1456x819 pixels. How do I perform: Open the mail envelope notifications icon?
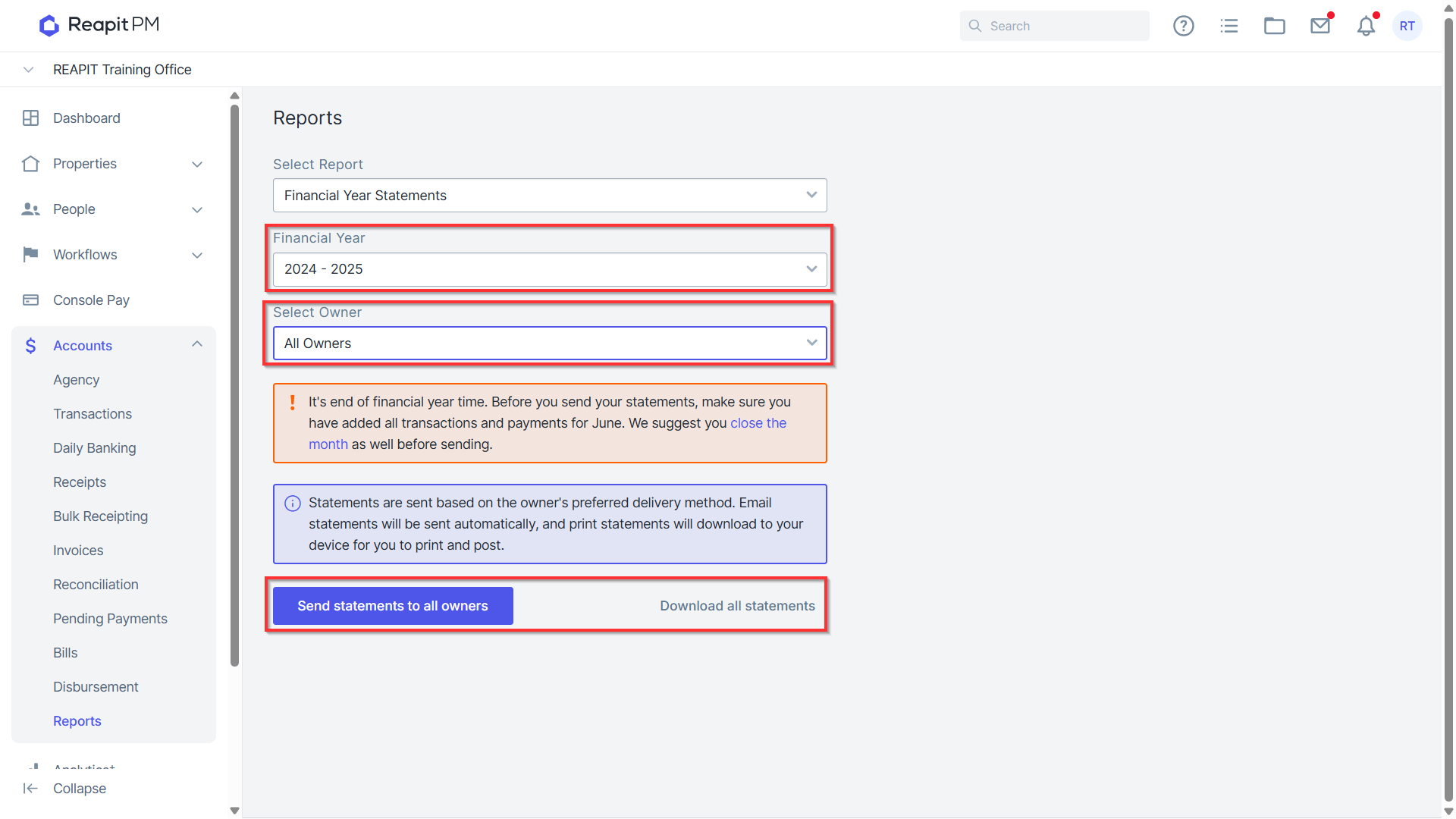tap(1320, 26)
